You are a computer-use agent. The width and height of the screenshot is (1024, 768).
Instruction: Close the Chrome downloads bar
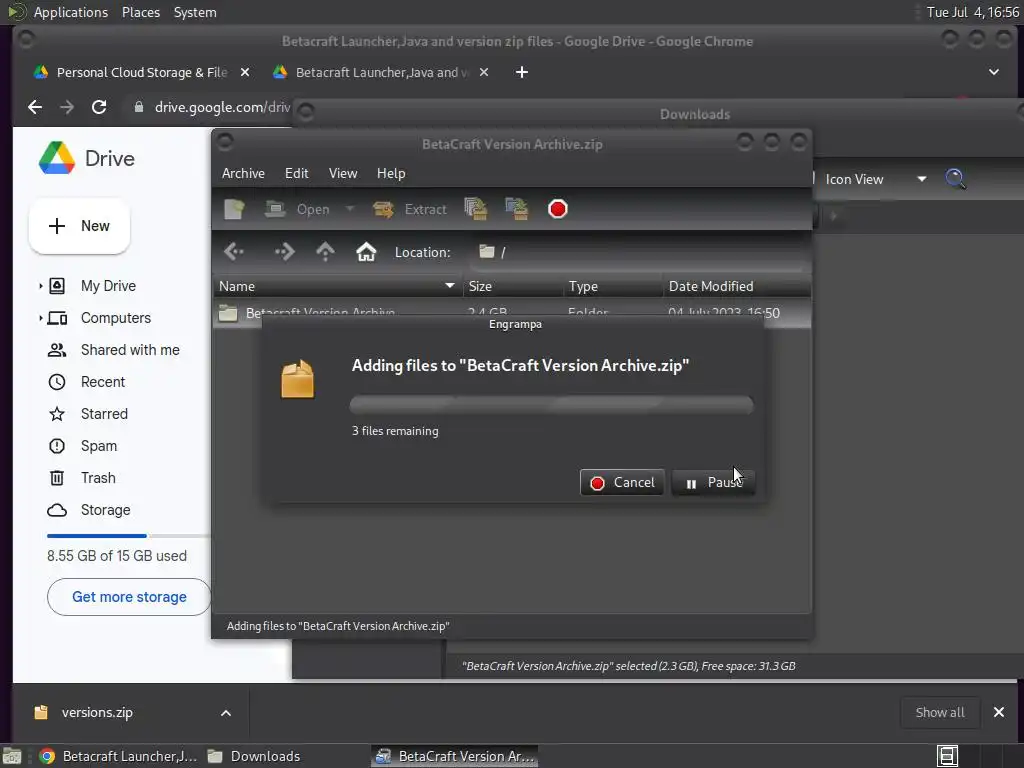pos(999,712)
